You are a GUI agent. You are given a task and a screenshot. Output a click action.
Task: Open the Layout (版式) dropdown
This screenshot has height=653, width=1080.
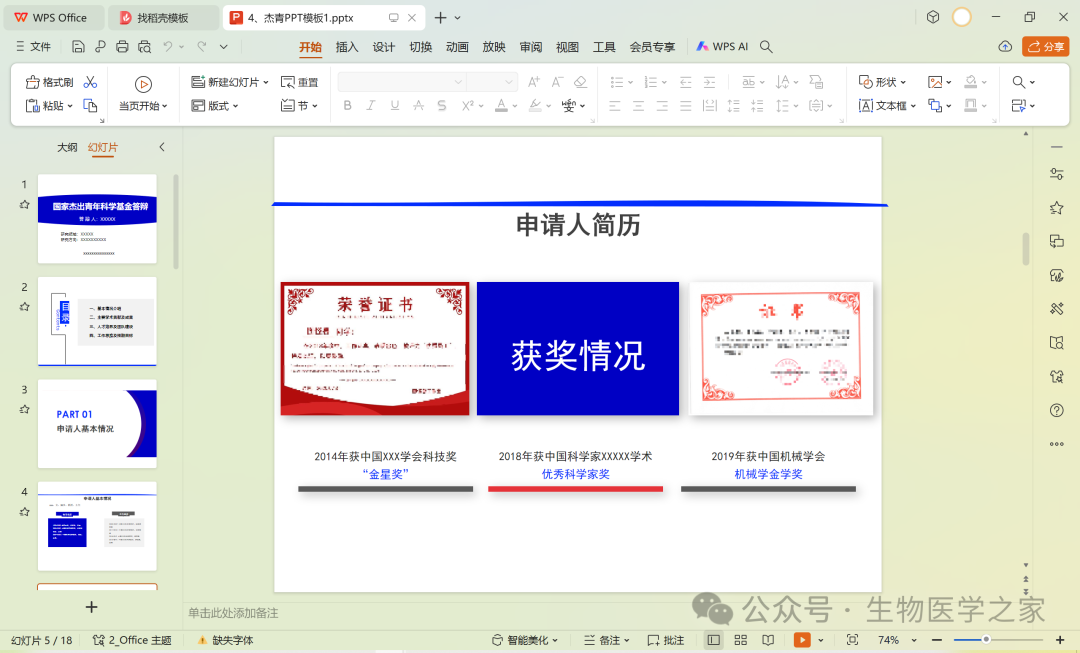click(x=237, y=106)
